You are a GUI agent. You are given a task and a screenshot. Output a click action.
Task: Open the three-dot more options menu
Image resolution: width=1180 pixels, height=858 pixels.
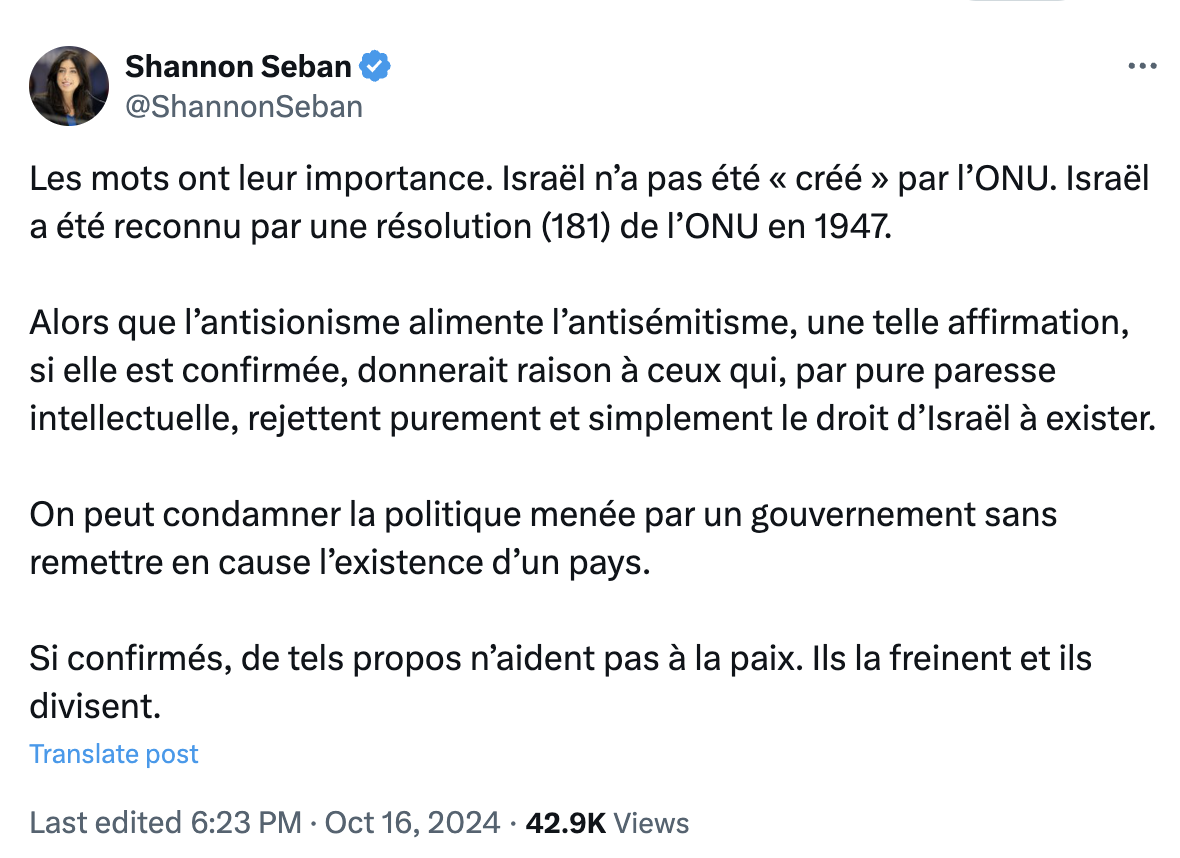pos(1142,66)
